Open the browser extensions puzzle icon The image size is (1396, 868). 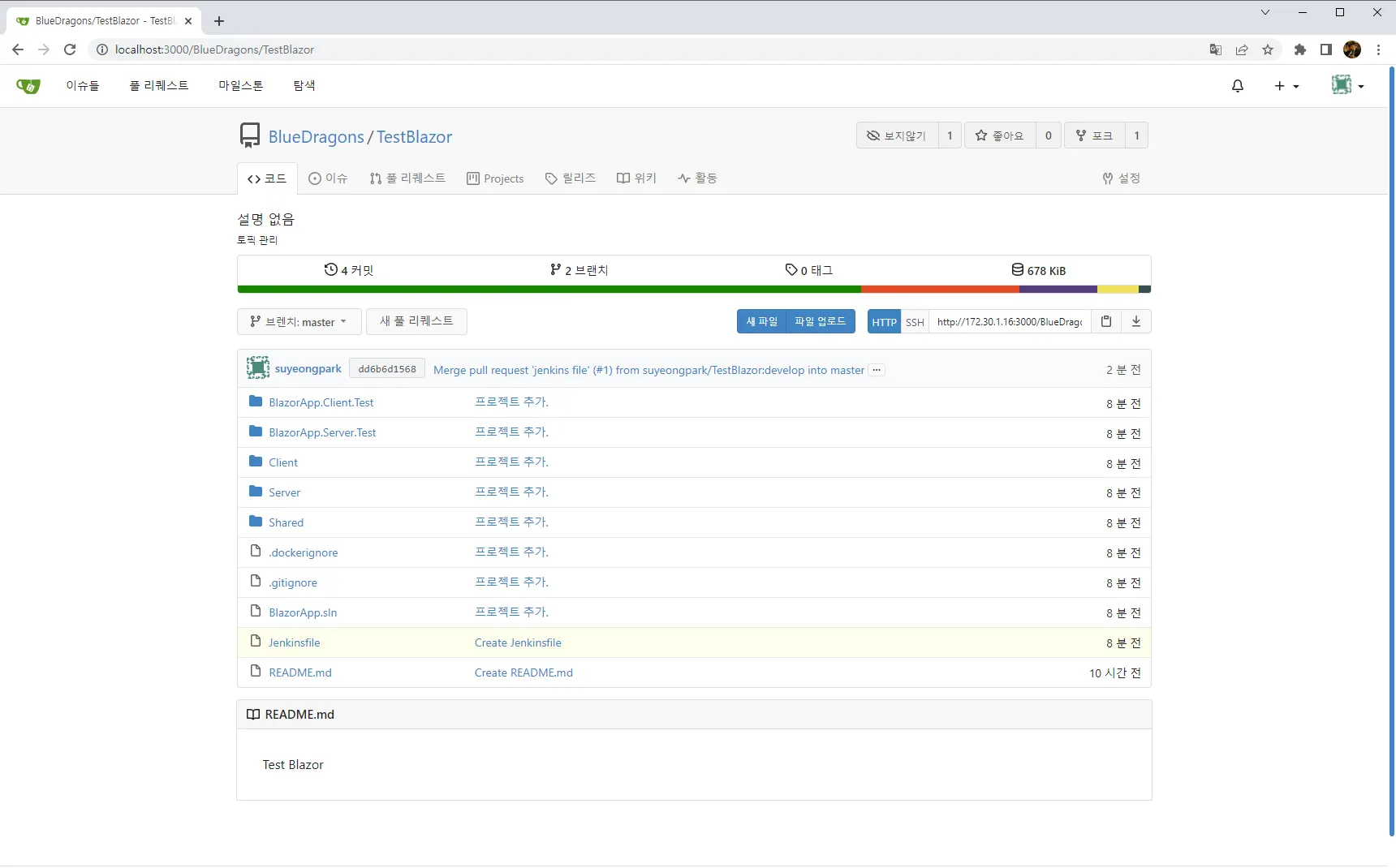[1299, 49]
